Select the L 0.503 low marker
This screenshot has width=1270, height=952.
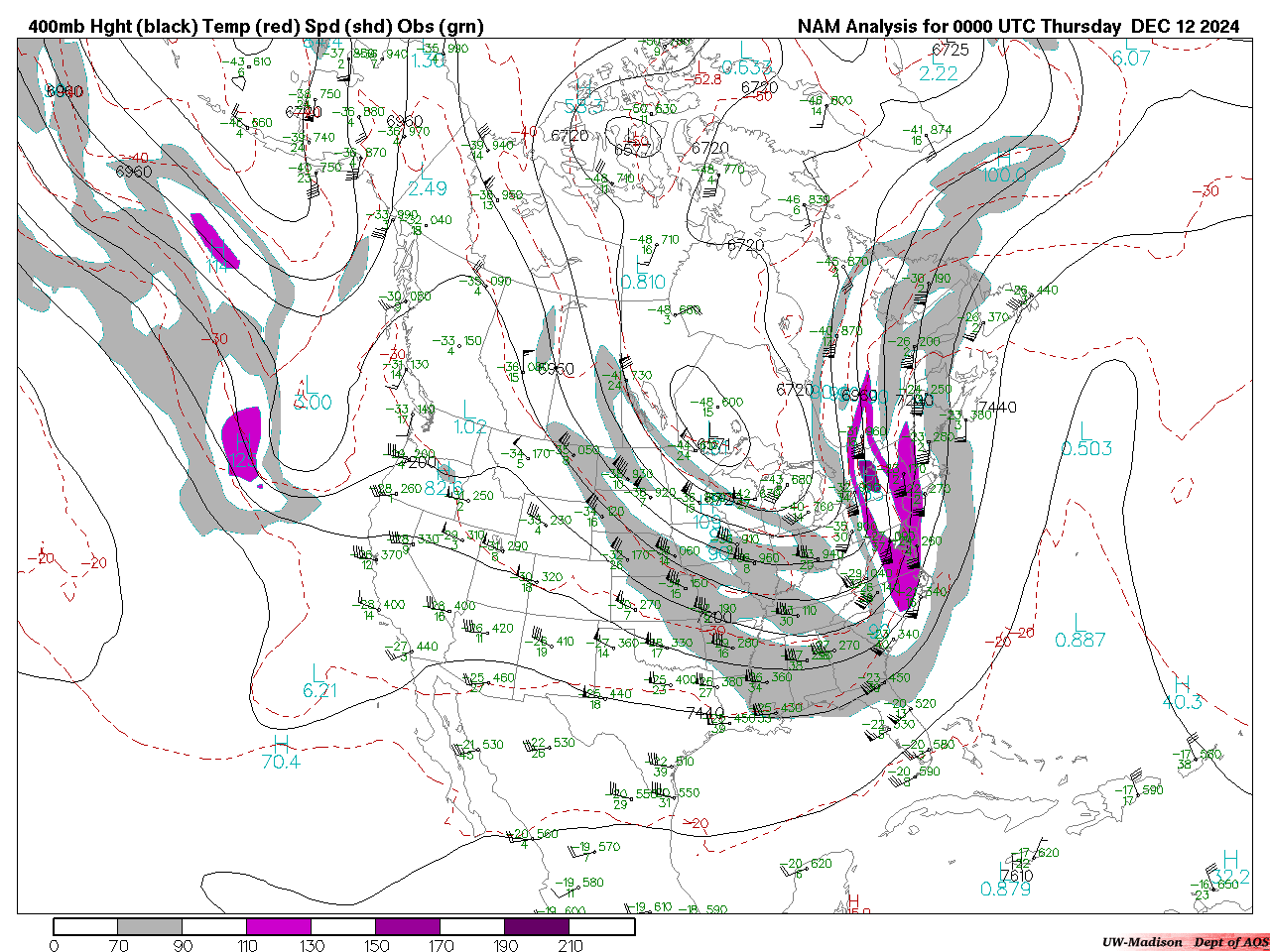click(x=1085, y=439)
